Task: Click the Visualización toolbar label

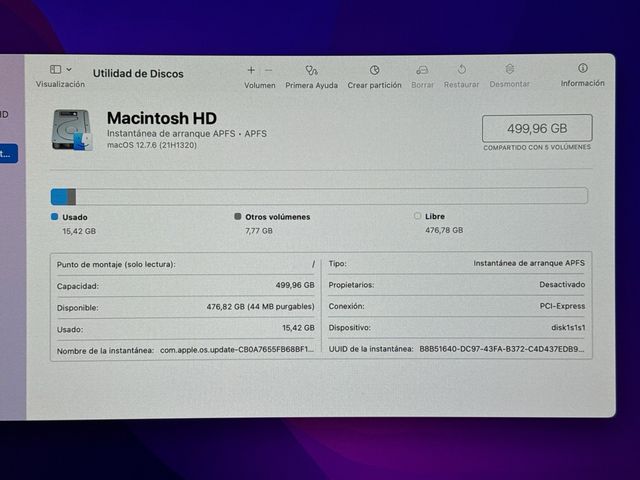Action: click(x=60, y=84)
